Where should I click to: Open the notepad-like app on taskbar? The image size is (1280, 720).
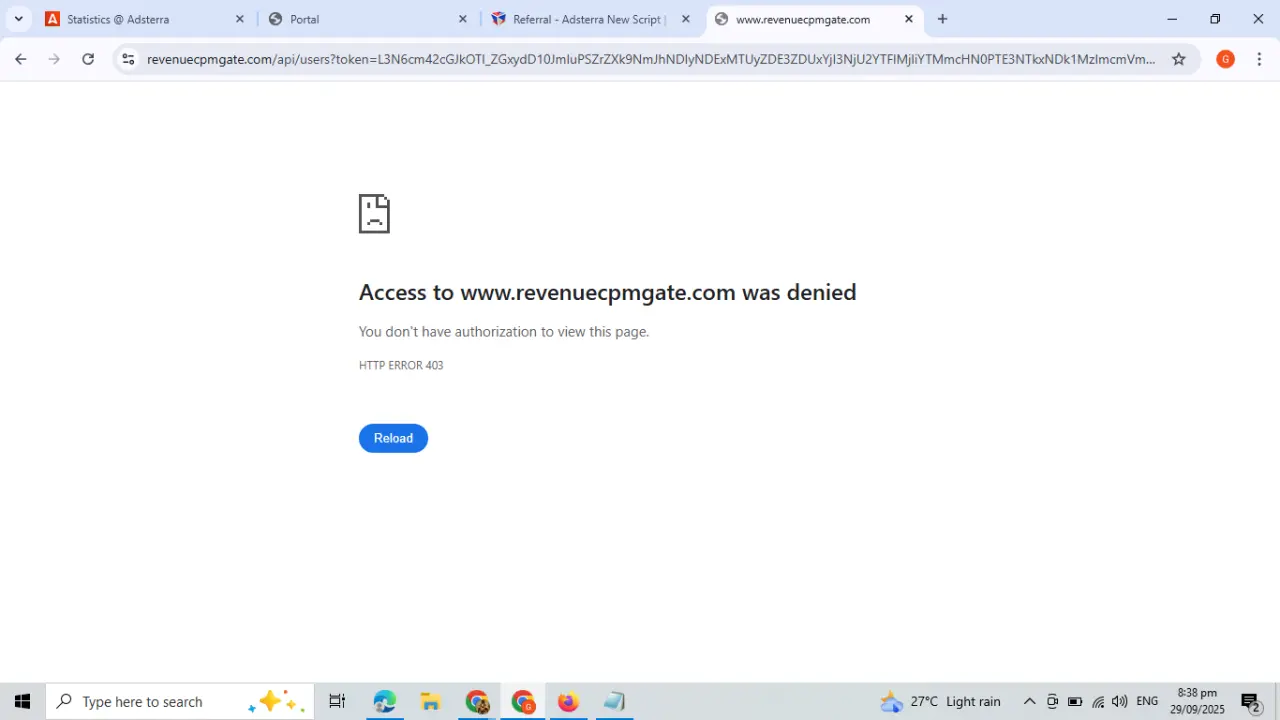coord(614,701)
